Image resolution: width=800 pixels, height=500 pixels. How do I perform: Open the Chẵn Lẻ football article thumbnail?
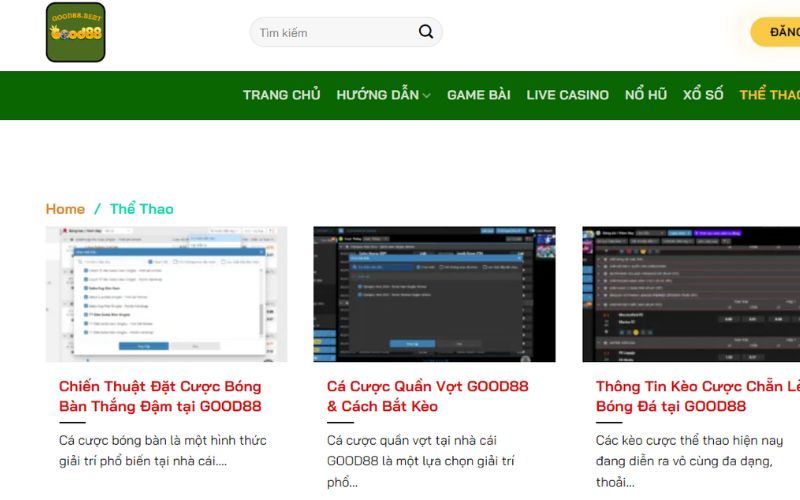tap(691, 294)
